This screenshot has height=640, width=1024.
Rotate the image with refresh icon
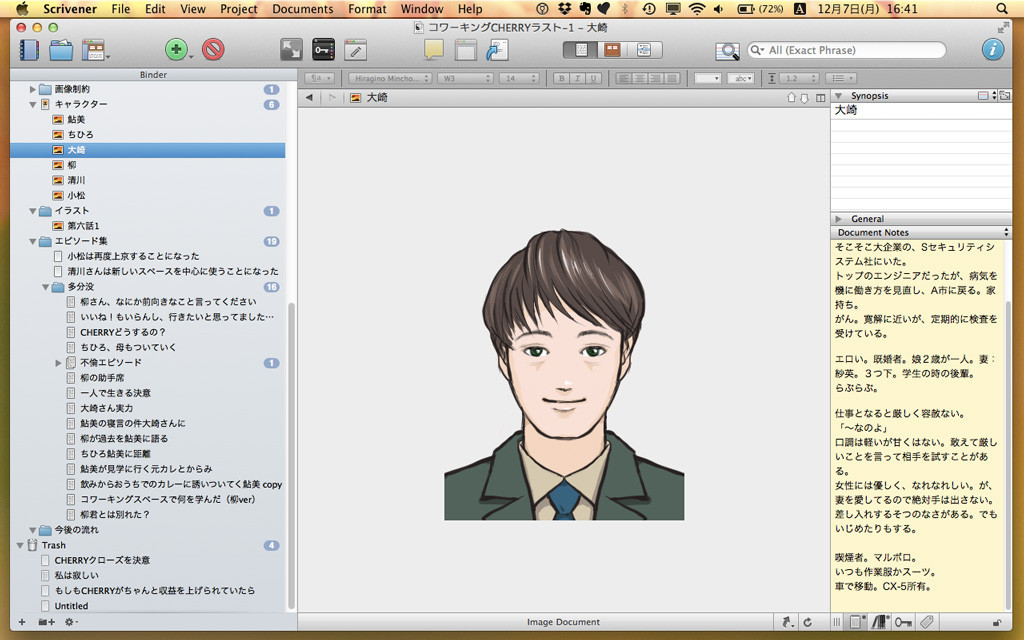point(808,622)
